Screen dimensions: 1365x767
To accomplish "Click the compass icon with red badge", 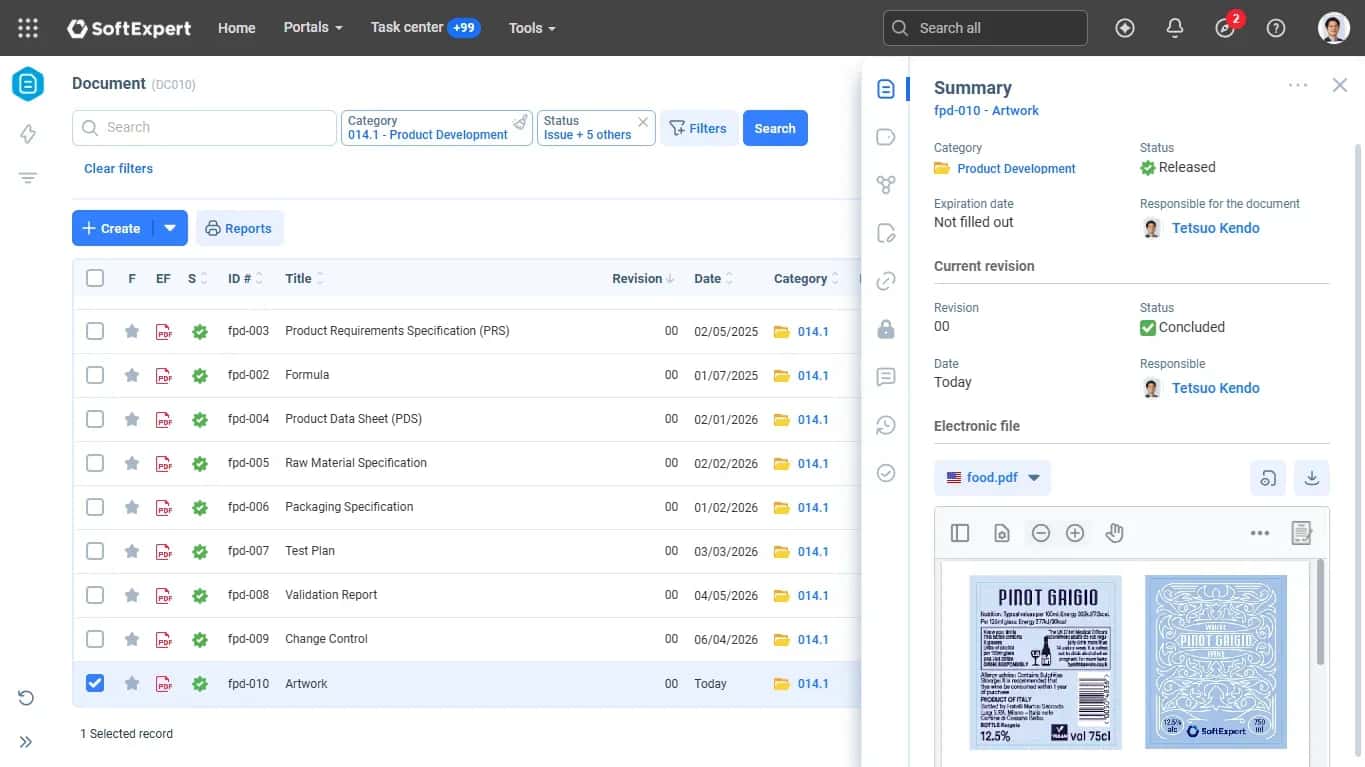I will pyautogui.click(x=1226, y=28).
